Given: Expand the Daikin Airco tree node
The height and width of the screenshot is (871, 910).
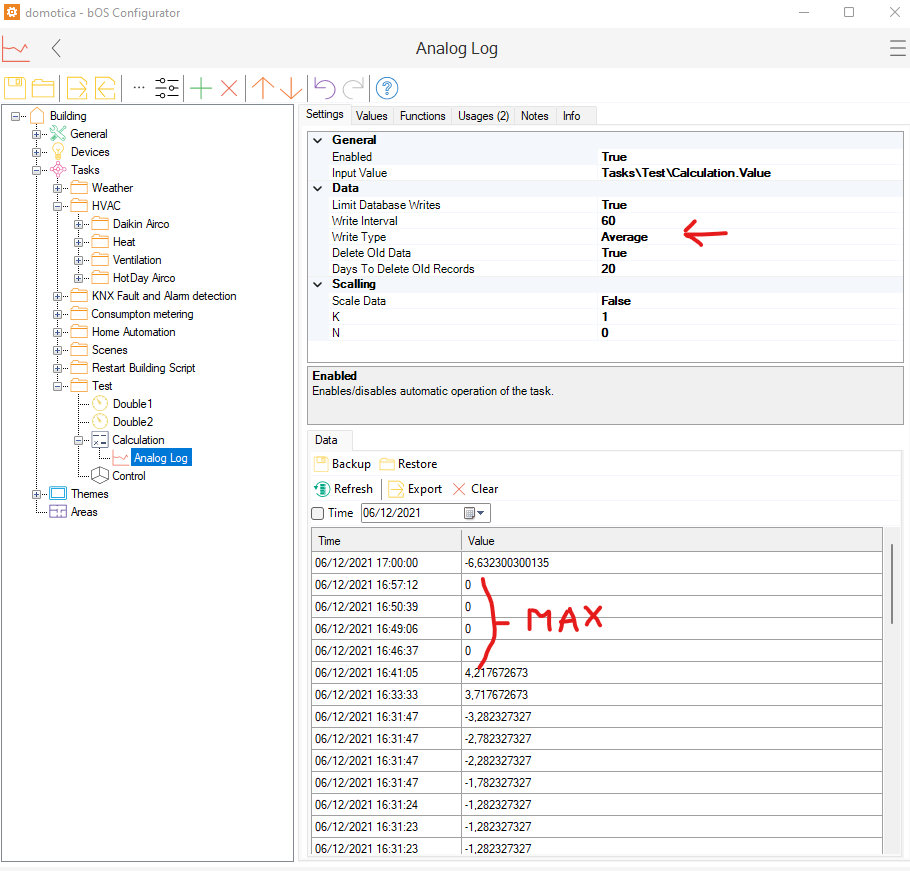Looking at the screenshot, I should point(79,224).
